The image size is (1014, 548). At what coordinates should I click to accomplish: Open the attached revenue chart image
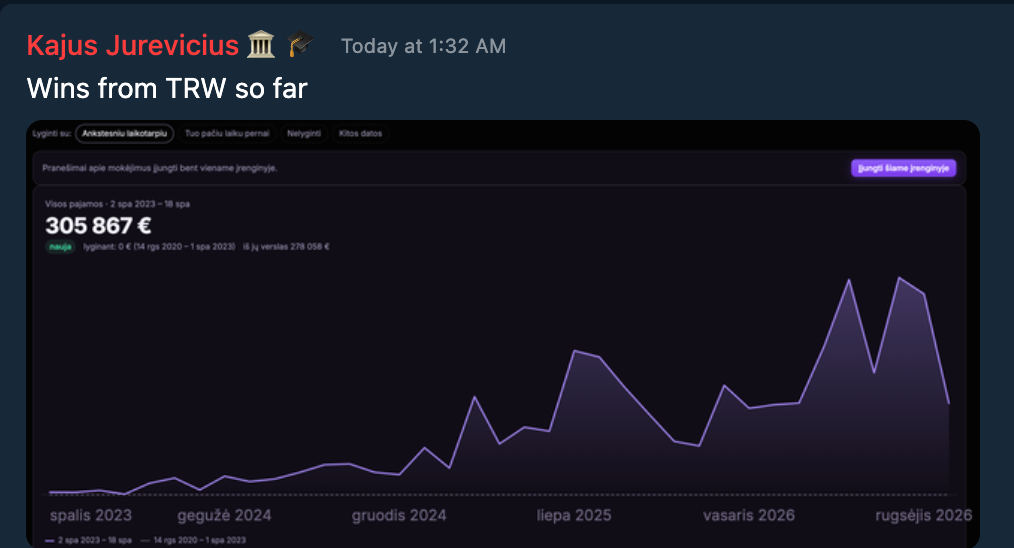click(502, 334)
